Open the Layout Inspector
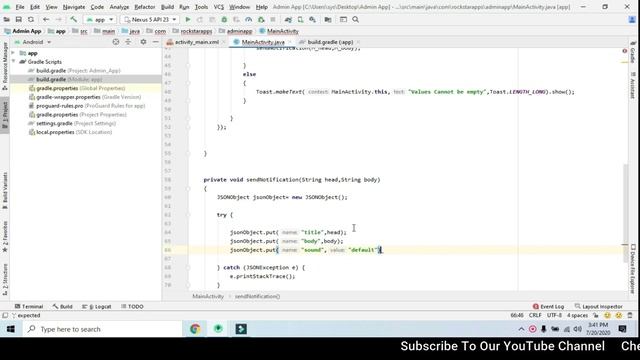640x360 pixels. [x=599, y=307]
